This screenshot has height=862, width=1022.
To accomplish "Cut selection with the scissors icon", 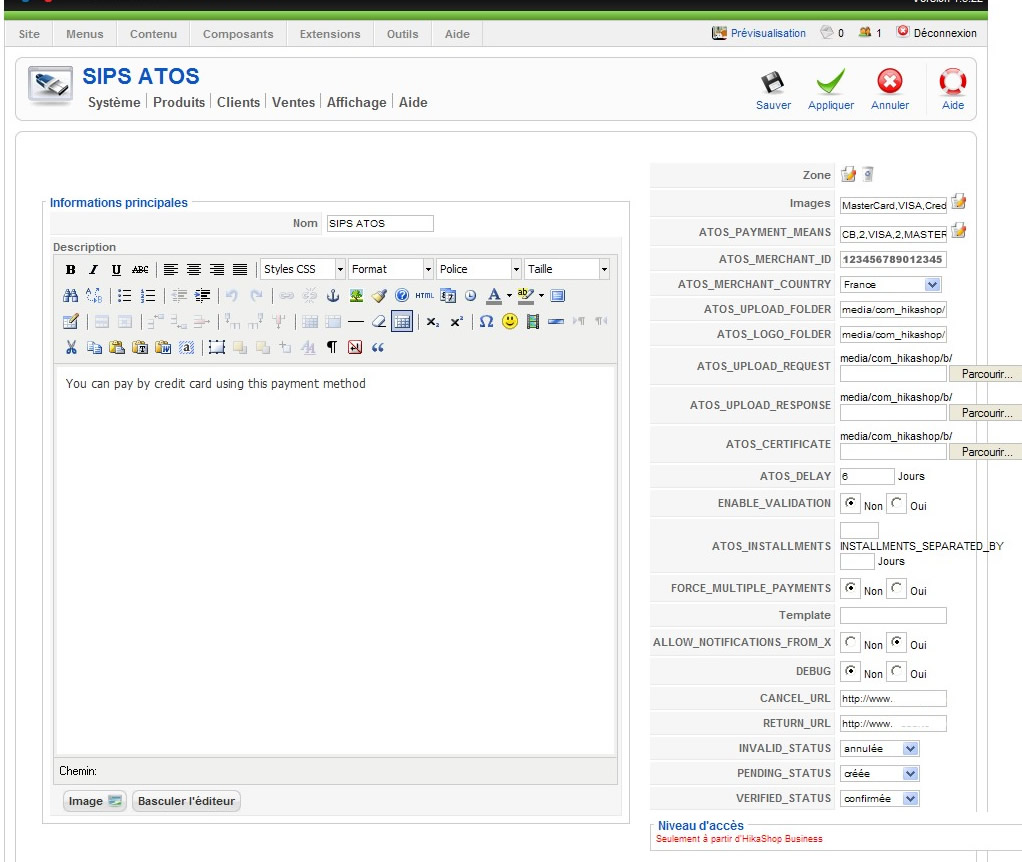I will pos(71,347).
